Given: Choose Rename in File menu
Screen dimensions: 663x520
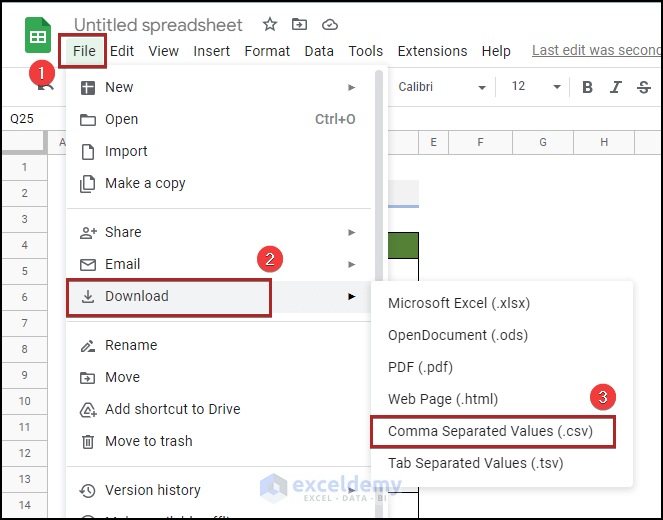Looking at the screenshot, I should coord(219,345).
